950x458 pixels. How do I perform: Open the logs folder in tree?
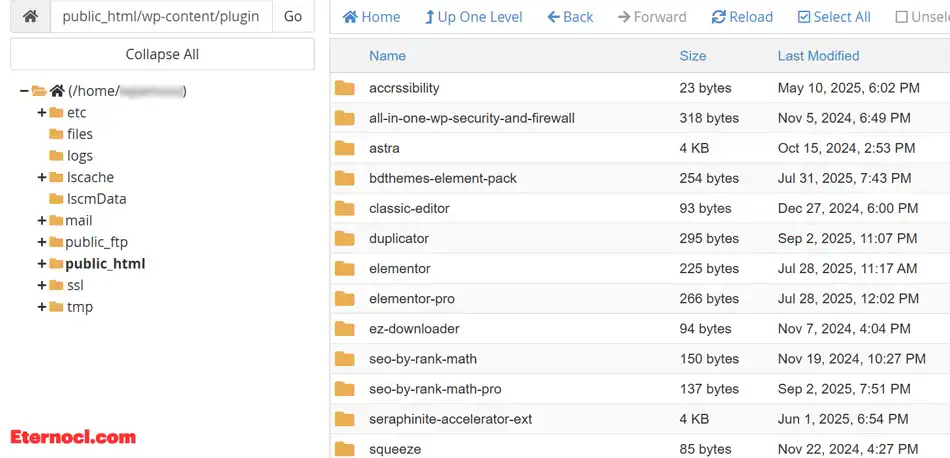point(79,156)
